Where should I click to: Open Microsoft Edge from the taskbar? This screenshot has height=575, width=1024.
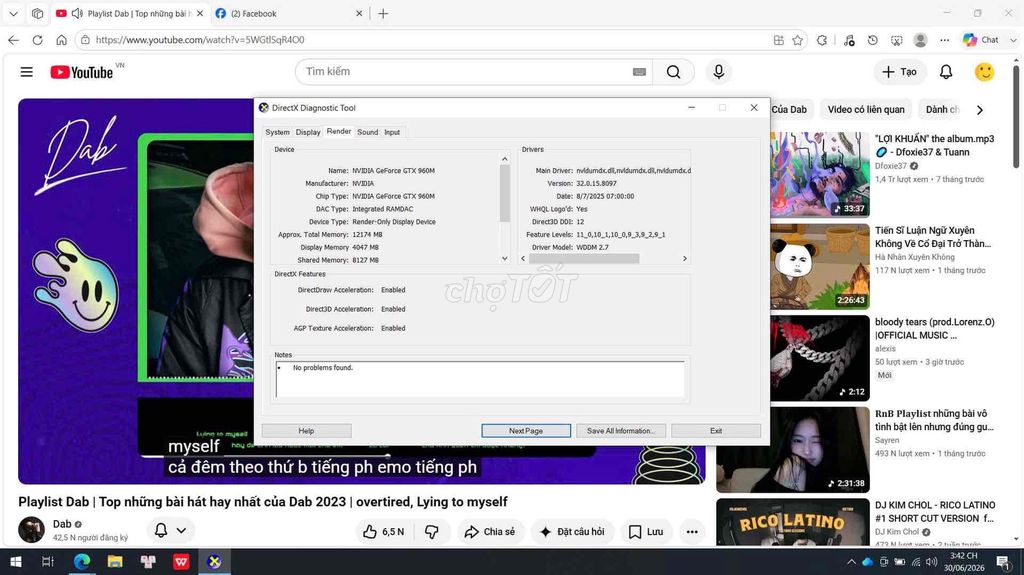82,561
